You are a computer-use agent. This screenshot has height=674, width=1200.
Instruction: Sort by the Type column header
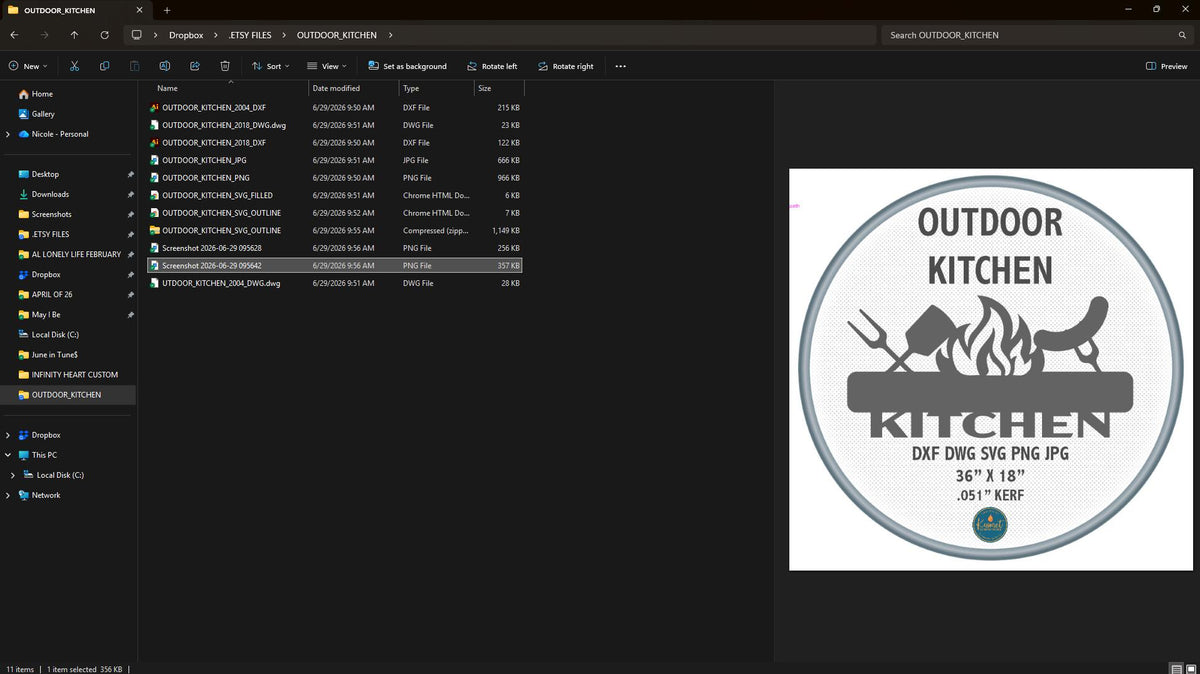[x=436, y=88]
